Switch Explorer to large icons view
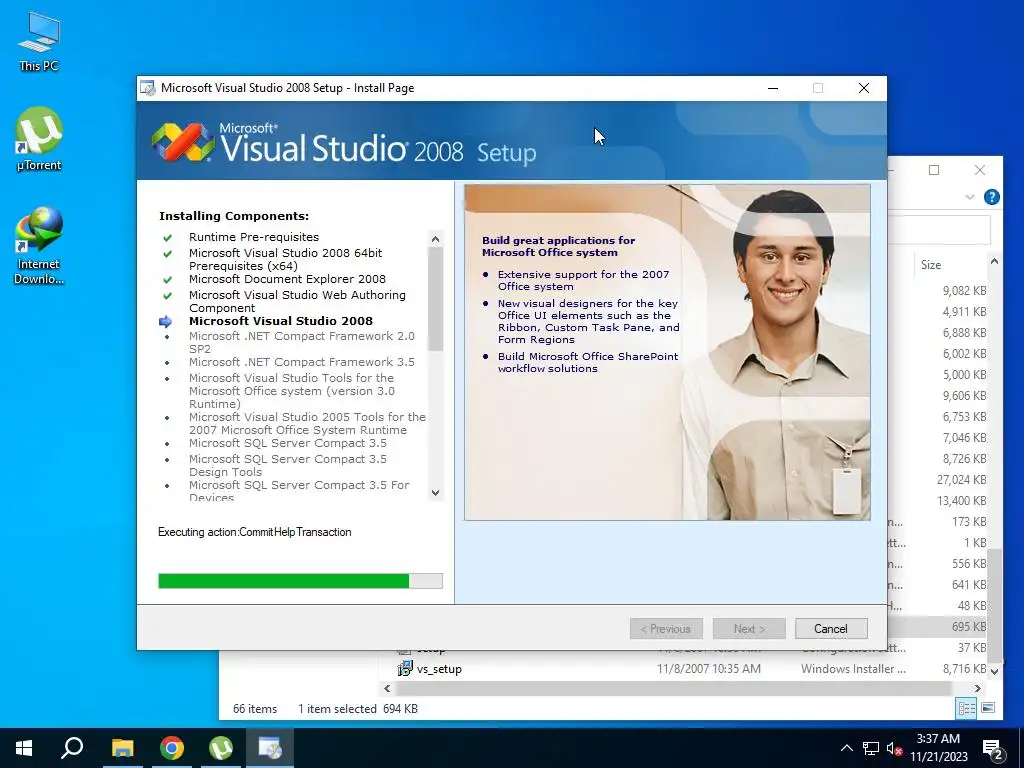This screenshot has height=768, width=1024. [988, 708]
